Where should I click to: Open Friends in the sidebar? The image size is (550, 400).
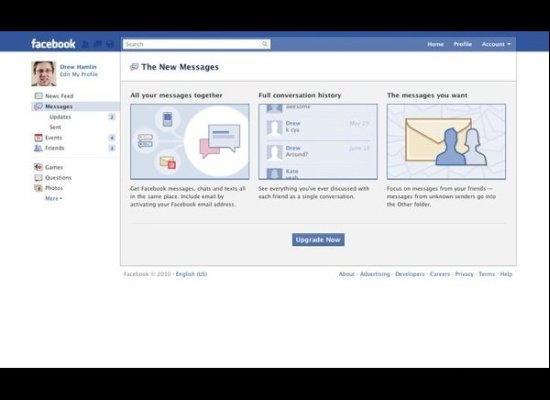point(54,148)
